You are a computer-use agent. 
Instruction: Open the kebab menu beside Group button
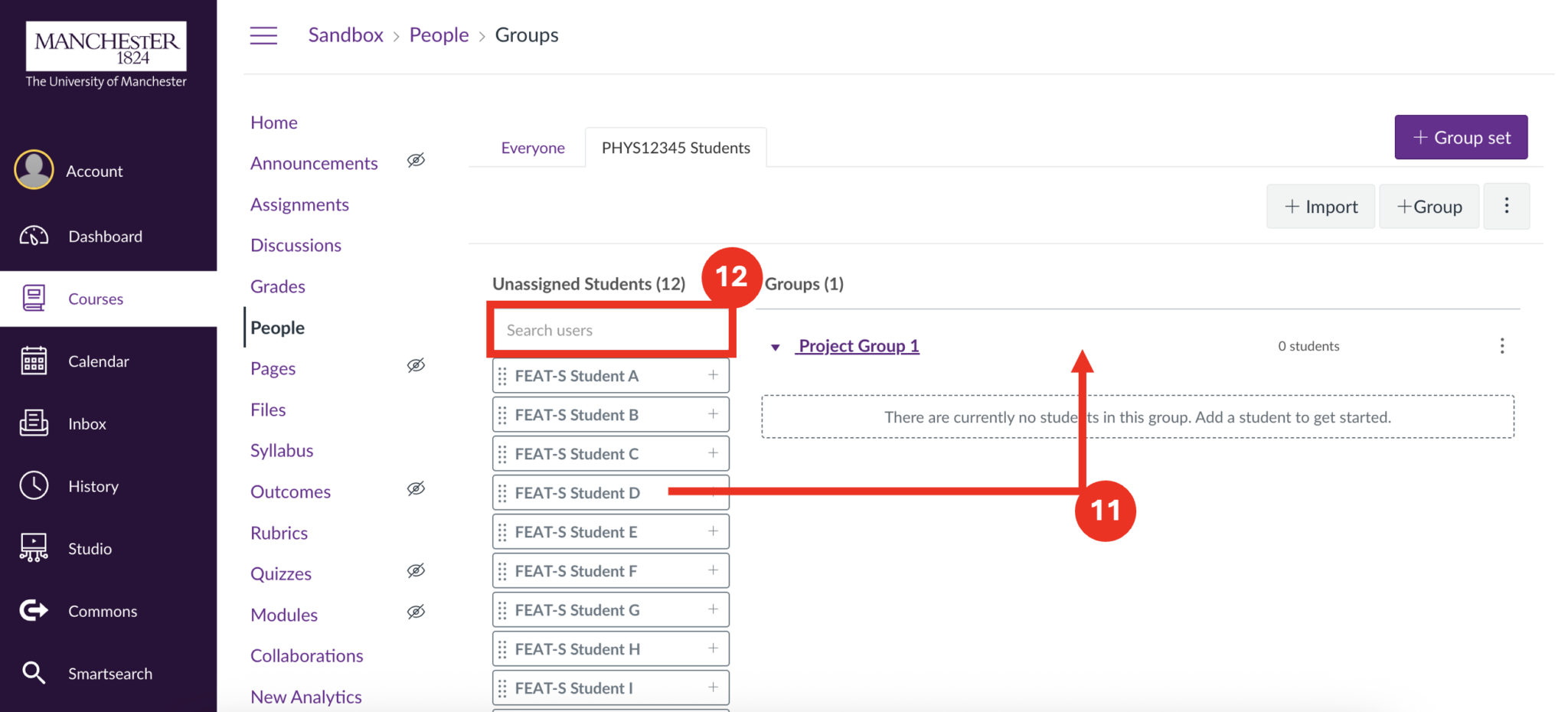point(1506,206)
